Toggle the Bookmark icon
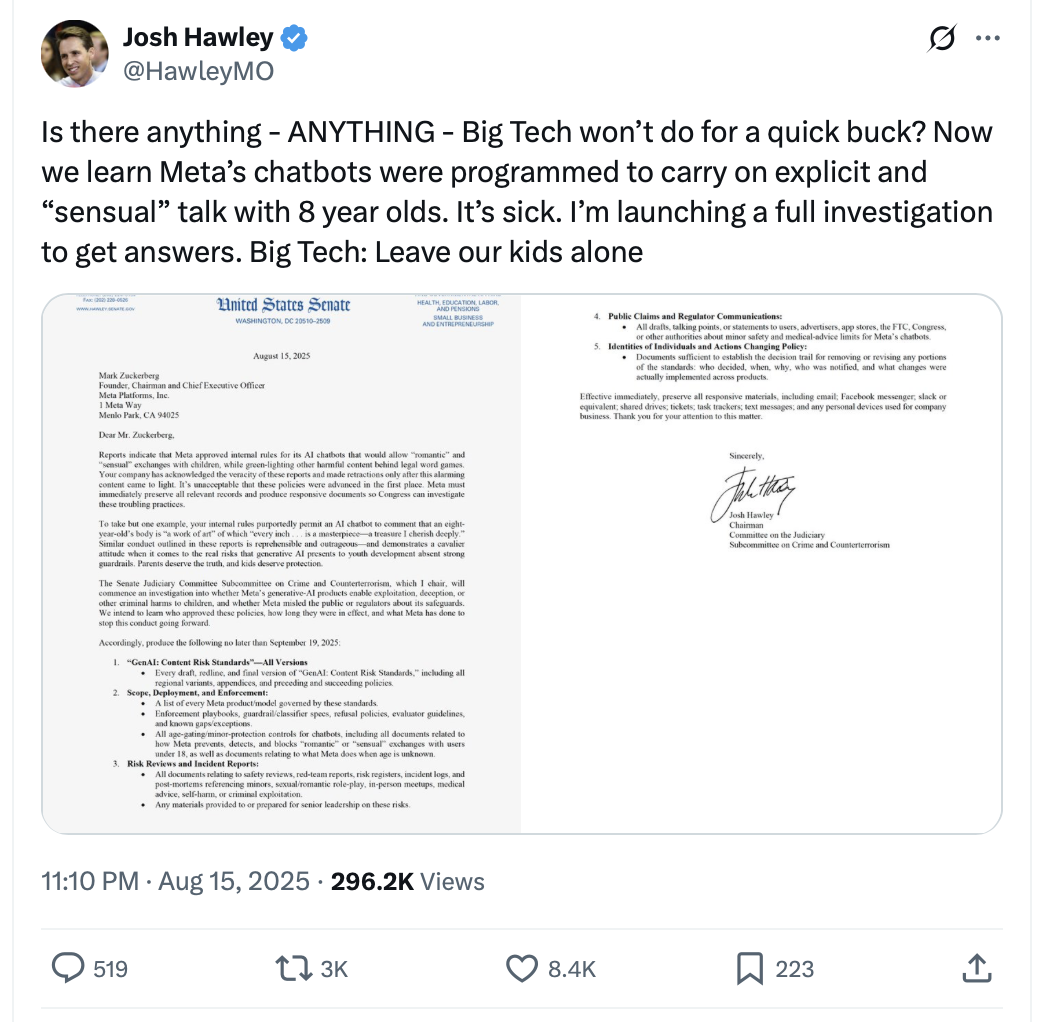This screenshot has width=1046, height=1022. coord(749,967)
